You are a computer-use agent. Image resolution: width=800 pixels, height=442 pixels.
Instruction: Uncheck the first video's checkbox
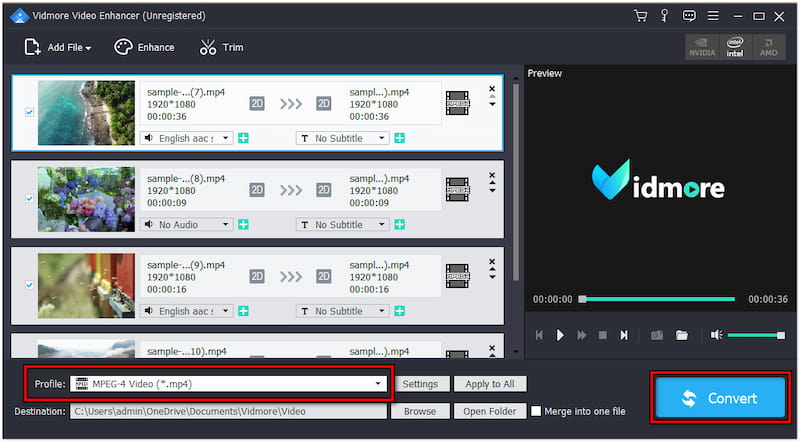click(28, 112)
